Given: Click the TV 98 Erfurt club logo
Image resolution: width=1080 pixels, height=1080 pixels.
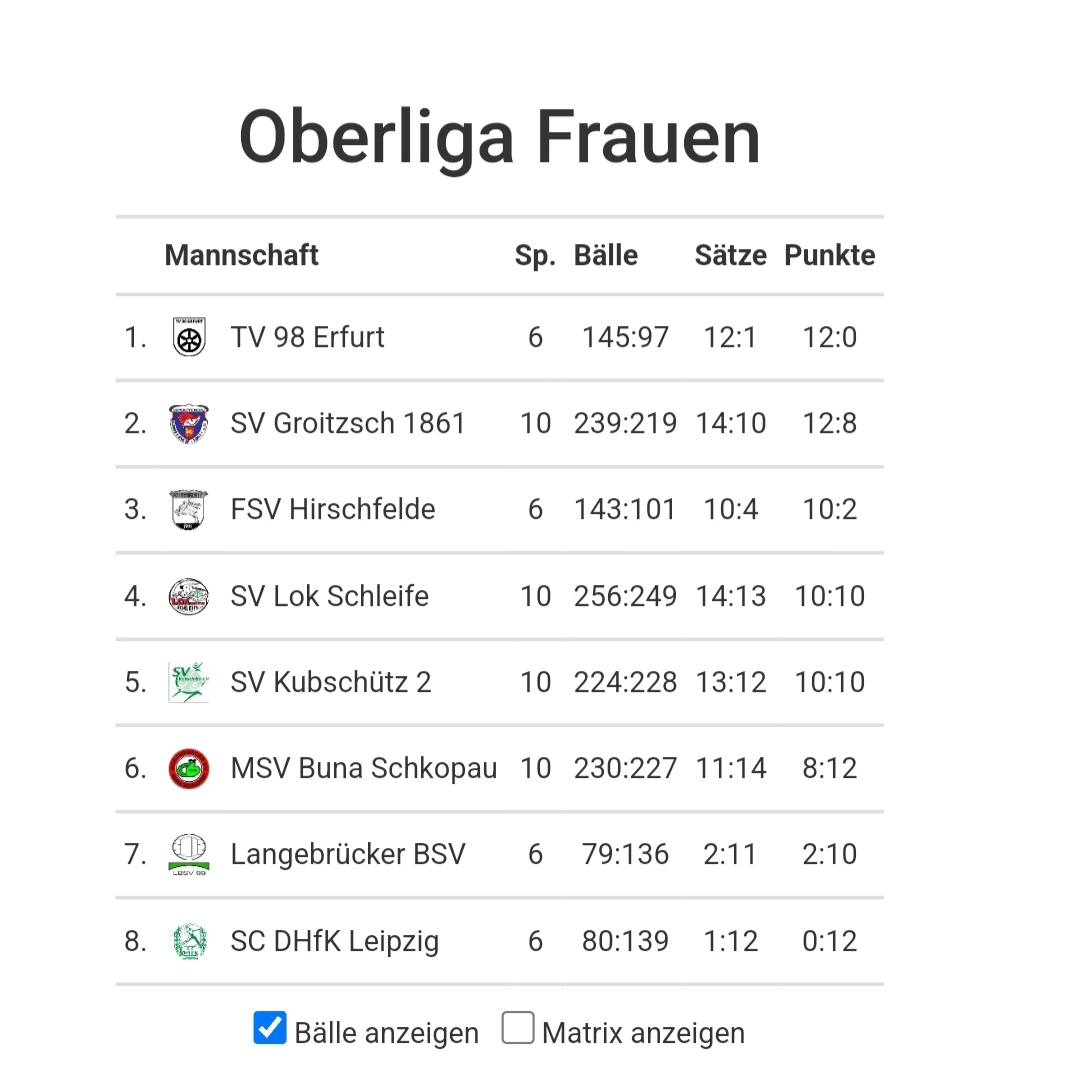Looking at the screenshot, I should (189, 337).
